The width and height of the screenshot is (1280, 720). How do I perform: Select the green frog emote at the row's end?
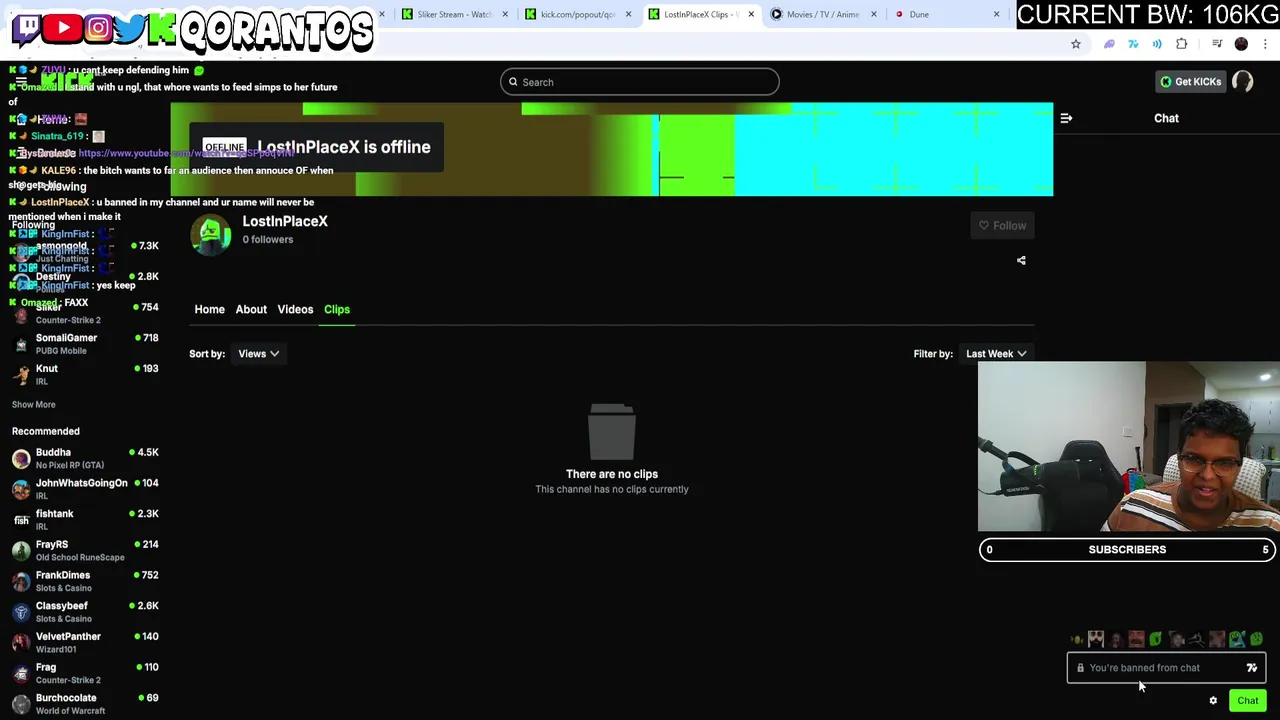pyautogui.click(x=1257, y=639)
